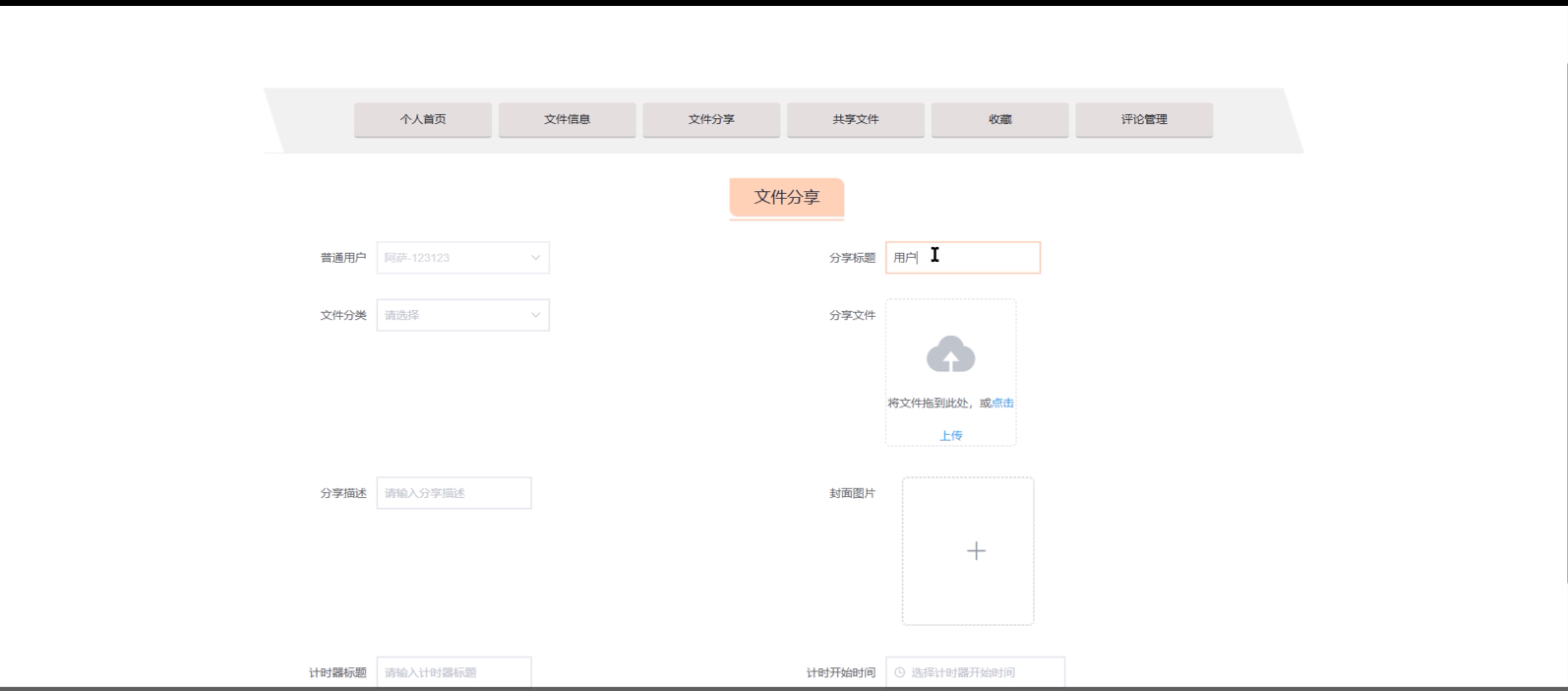Click the cloud upload icon
The image size is (1568, 691).
[951, 354]
